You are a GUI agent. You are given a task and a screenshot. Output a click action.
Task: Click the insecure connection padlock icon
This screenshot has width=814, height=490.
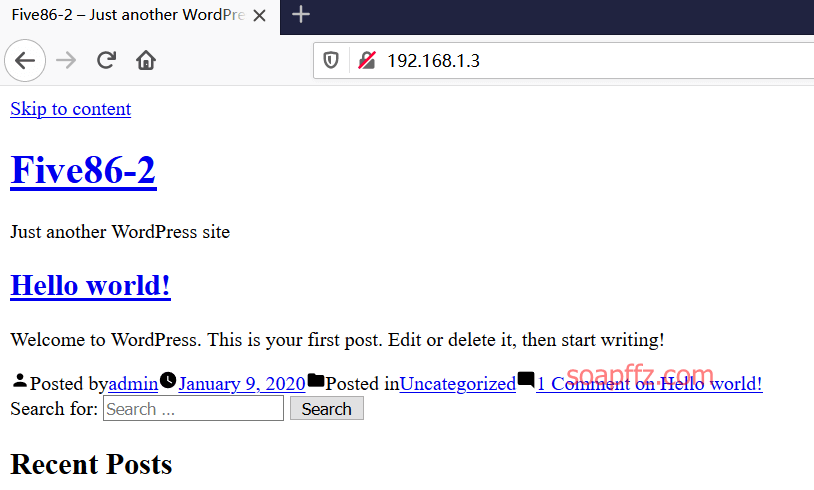[367, 61]
